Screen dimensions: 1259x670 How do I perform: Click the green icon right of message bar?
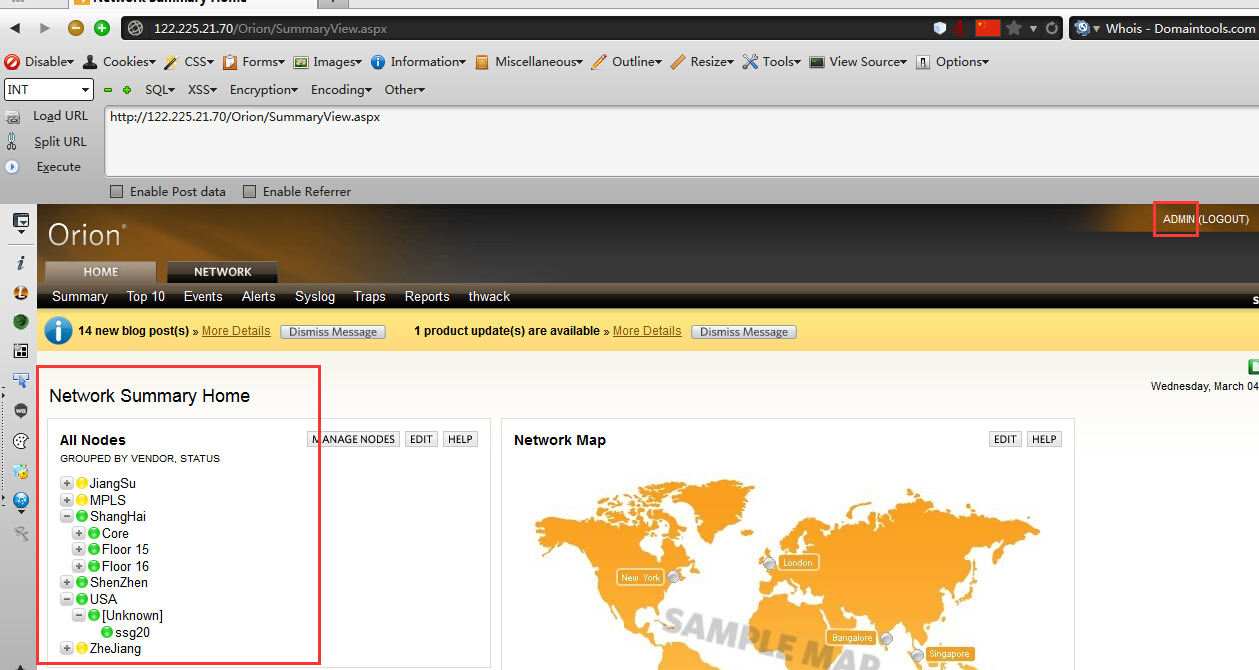click(x=1253, y=367)
